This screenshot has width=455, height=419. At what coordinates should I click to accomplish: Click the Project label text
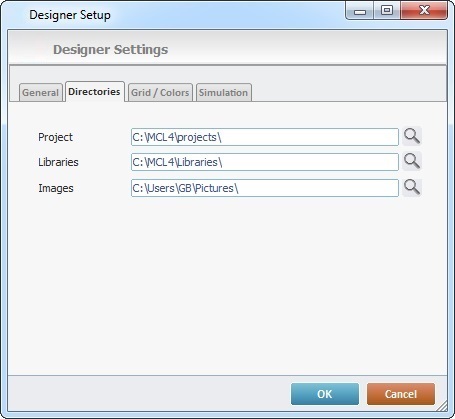point(55,137)
